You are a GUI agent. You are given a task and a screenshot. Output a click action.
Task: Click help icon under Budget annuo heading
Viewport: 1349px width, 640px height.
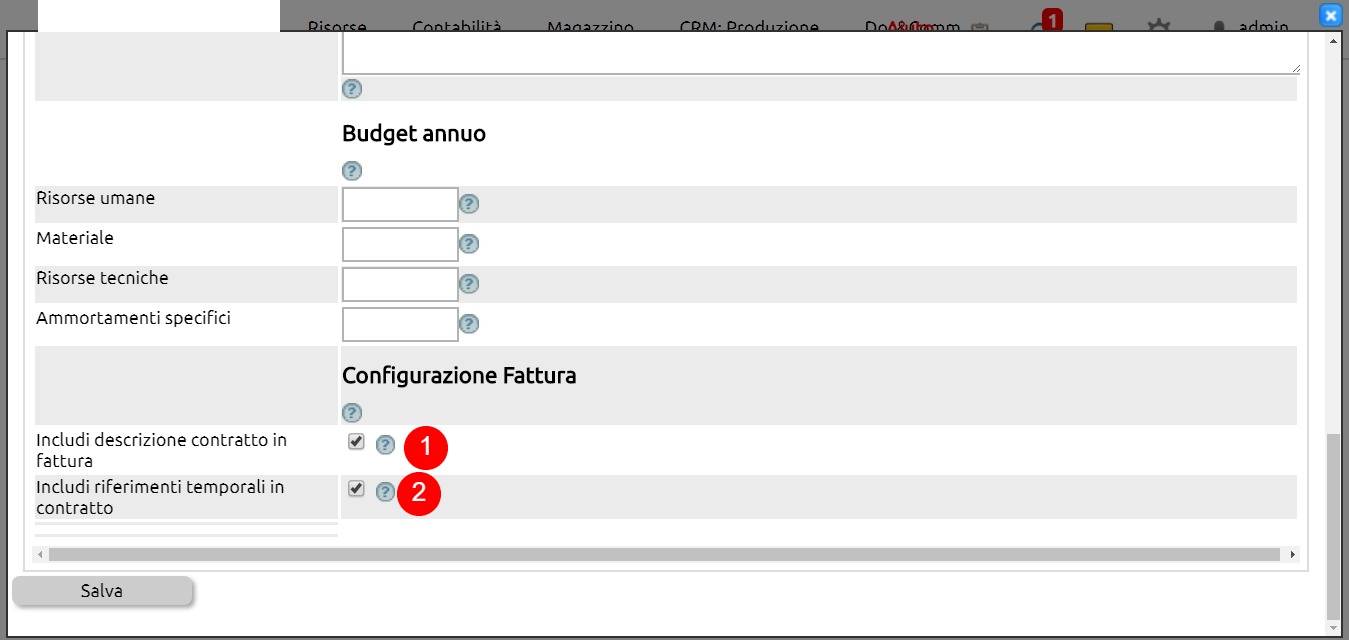(352, 171)
